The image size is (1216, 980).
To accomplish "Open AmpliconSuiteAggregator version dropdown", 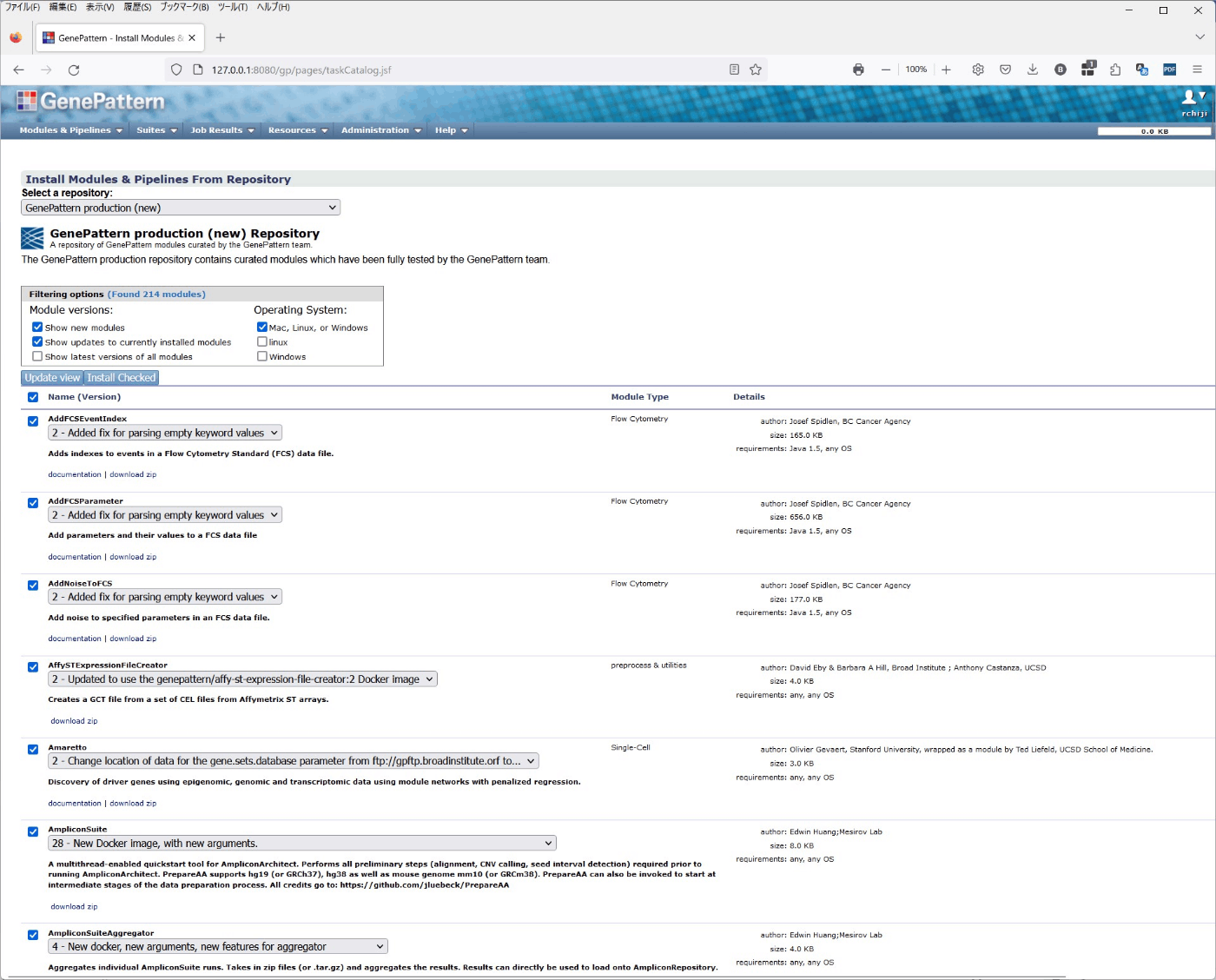I will coord(218,947).
